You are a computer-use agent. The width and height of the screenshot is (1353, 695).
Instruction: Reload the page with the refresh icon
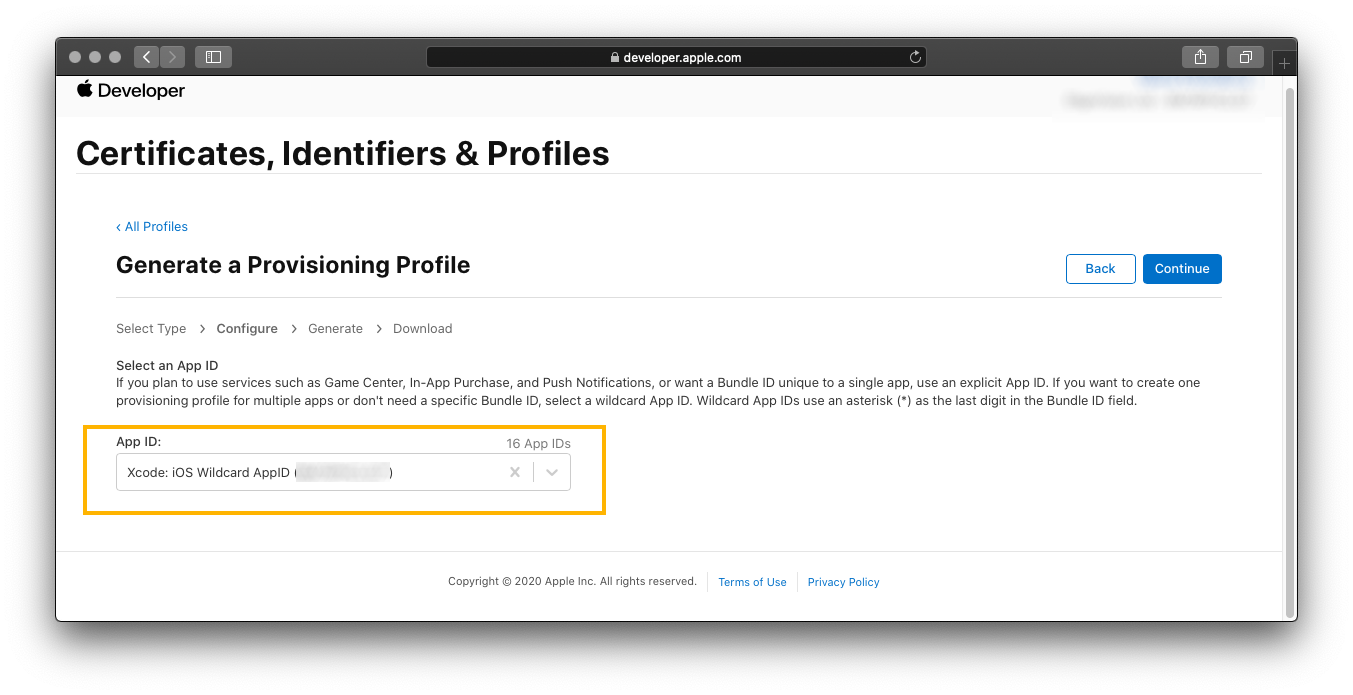(x=914, y=58)
